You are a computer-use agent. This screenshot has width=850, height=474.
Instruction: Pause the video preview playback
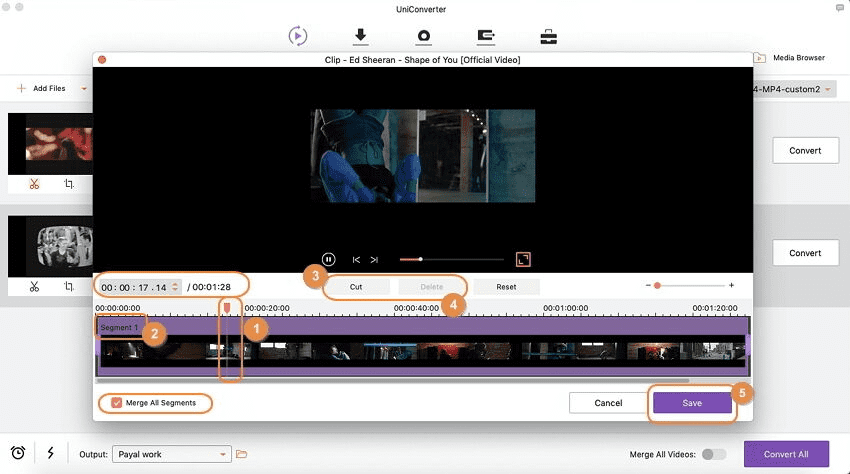(328, 259)
